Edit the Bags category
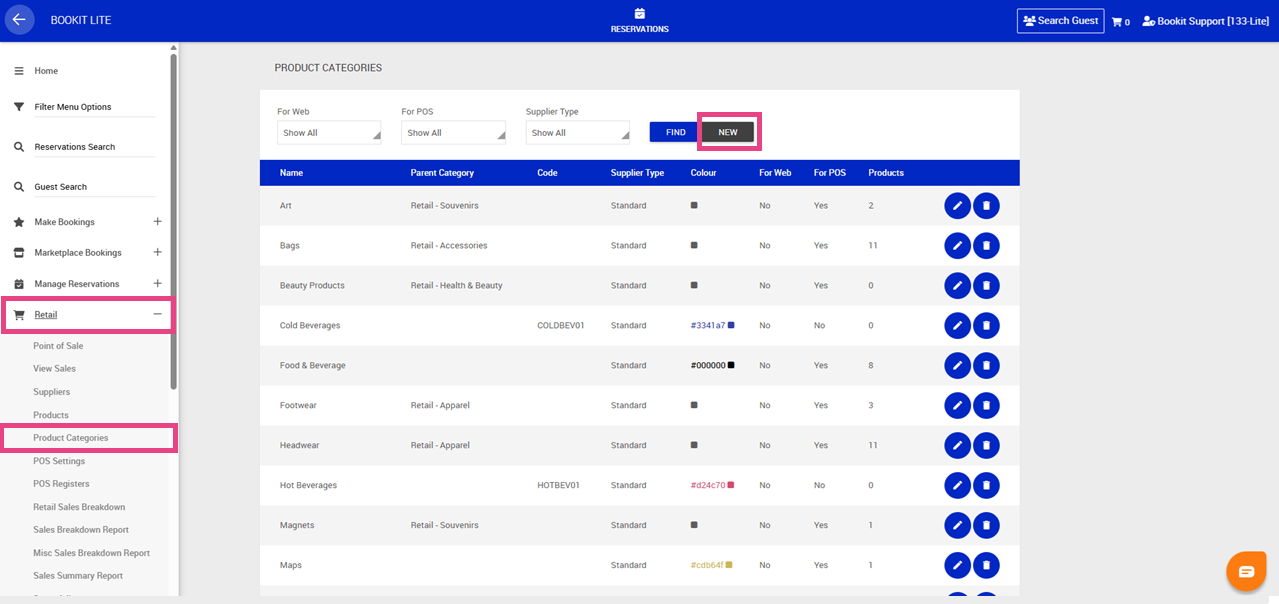 pyautogui.click(x=957, y=246)
